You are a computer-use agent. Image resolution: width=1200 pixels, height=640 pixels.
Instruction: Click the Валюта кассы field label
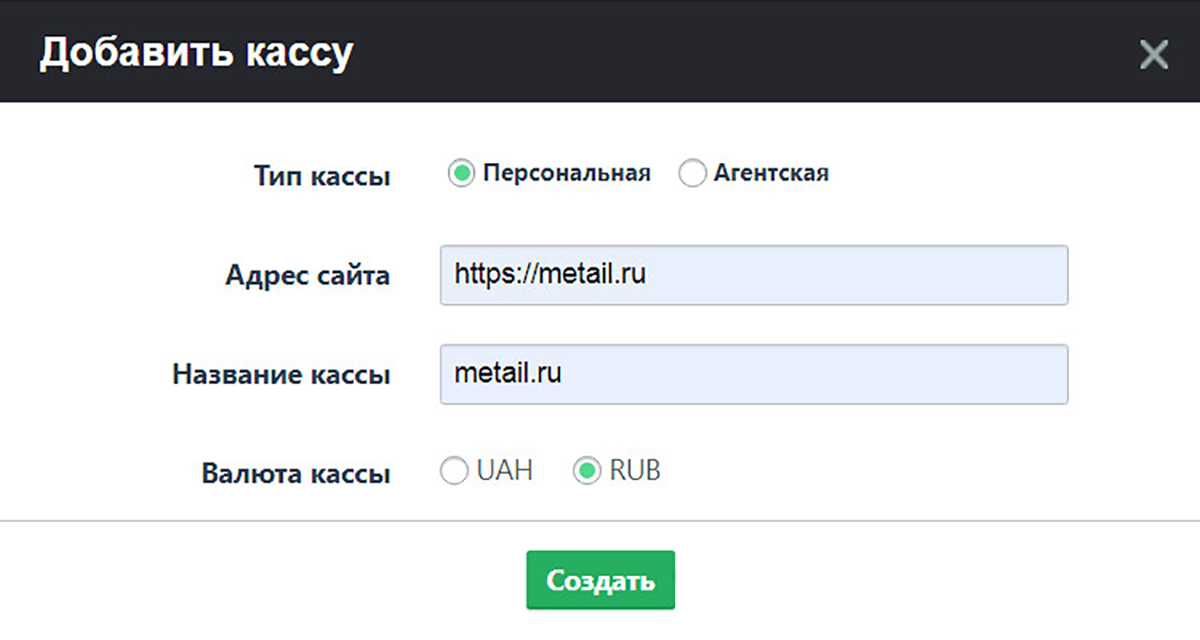click(x=295, y=473)
